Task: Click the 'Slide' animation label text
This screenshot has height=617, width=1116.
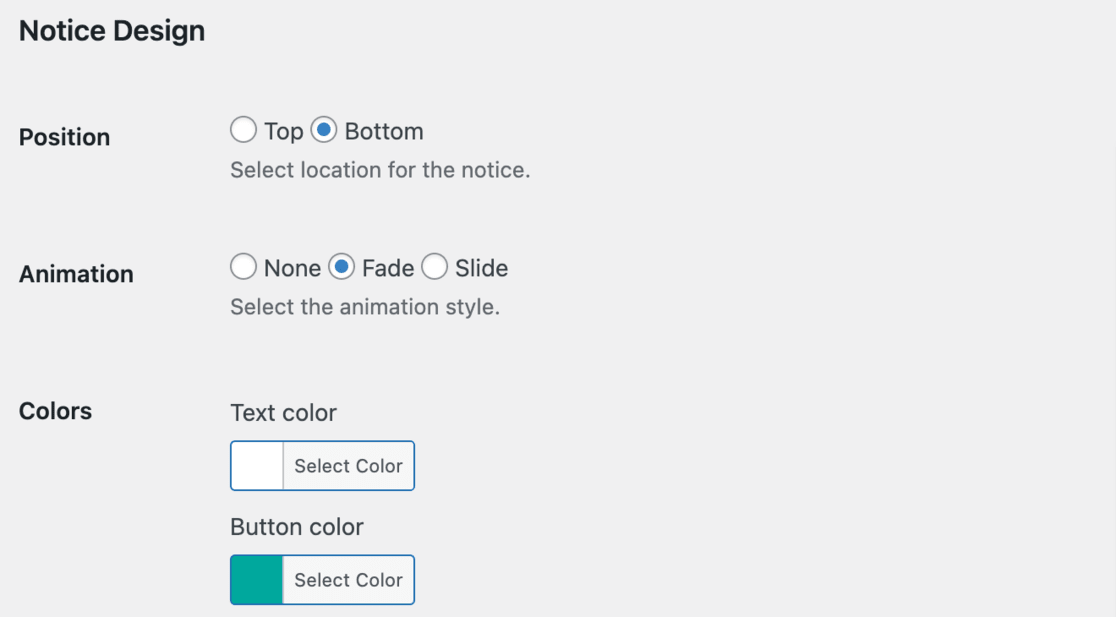Action: [x=481, y=269]
